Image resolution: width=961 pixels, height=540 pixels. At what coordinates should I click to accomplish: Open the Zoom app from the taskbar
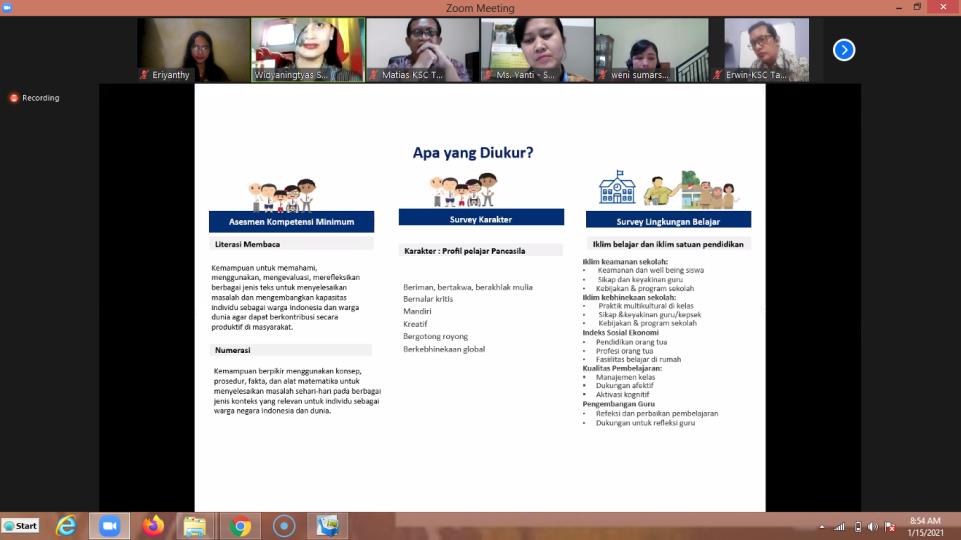pos(109,526)
